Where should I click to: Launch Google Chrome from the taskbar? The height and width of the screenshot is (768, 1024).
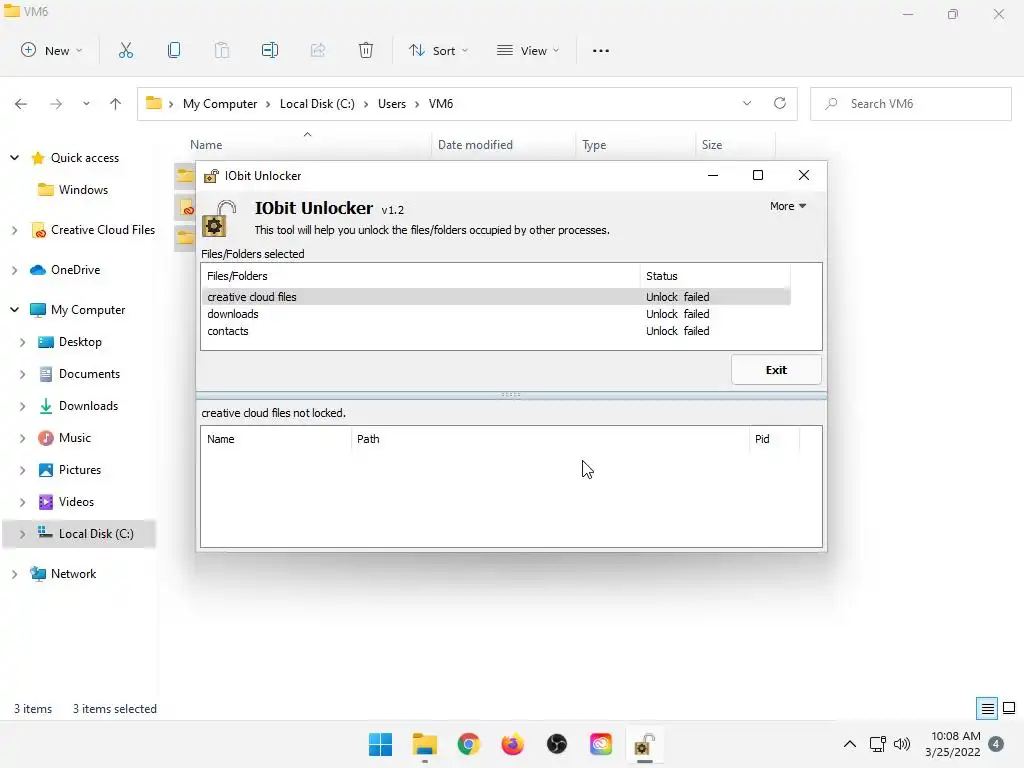[468, 744]
